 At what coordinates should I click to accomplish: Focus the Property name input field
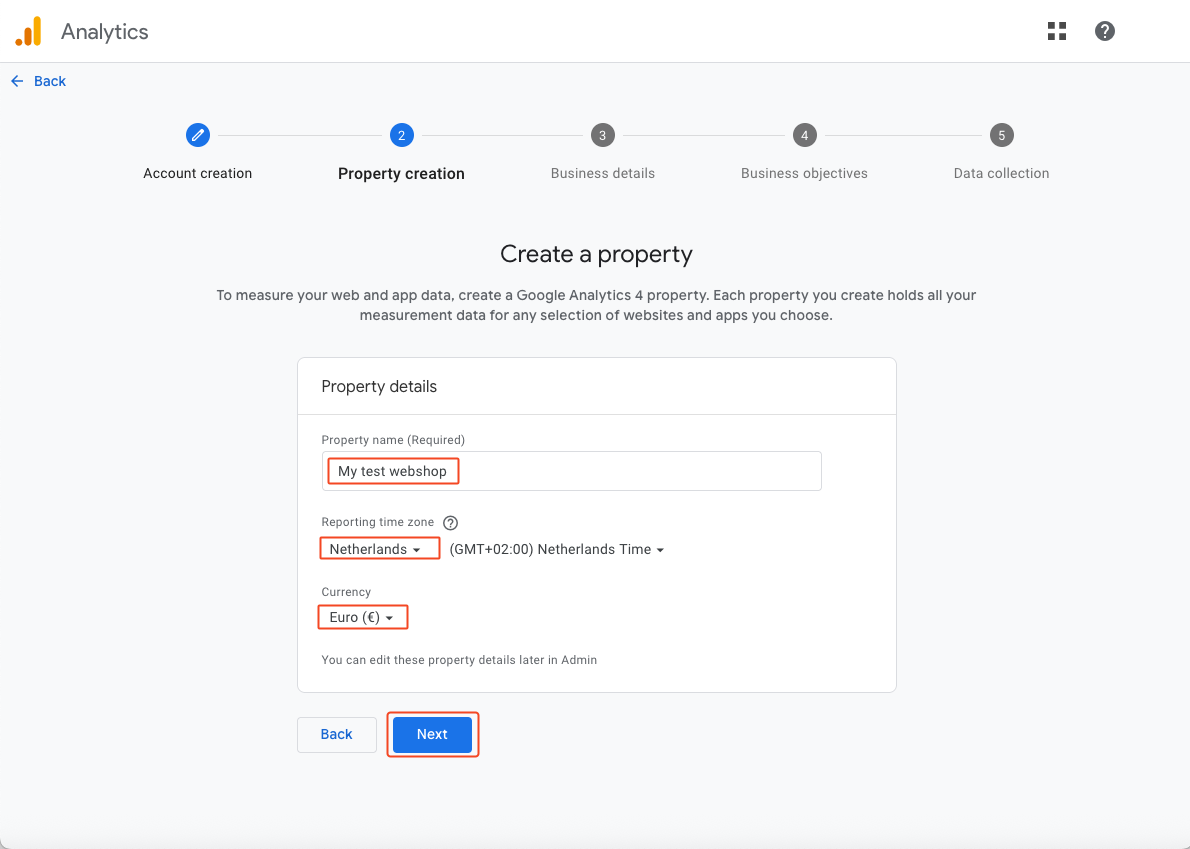click(571, 471)
